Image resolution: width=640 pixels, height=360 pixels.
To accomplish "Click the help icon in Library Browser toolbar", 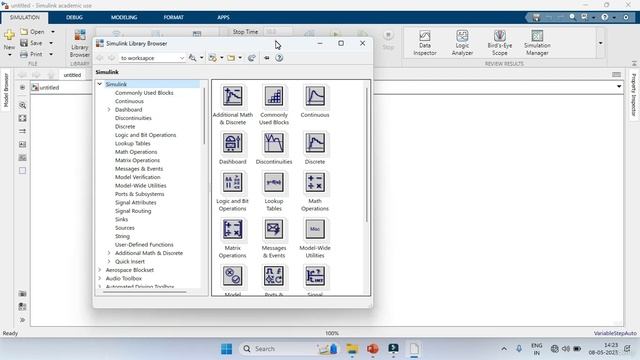I will click(279, 58).
